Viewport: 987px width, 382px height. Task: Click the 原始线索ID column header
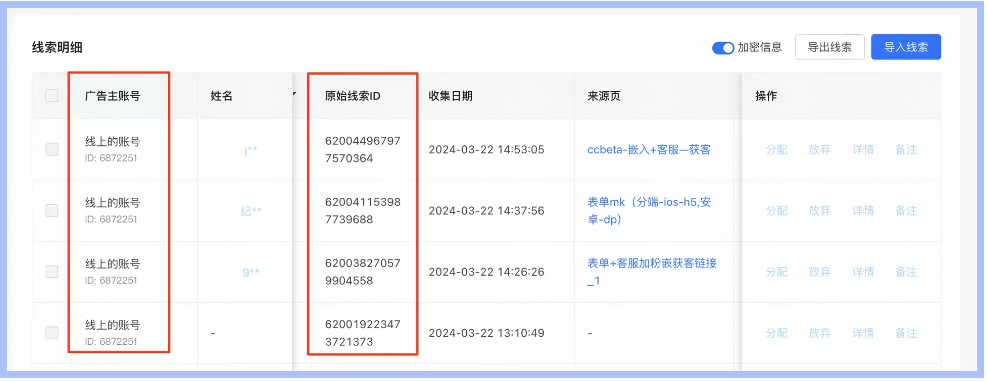(x=352, y=96)
